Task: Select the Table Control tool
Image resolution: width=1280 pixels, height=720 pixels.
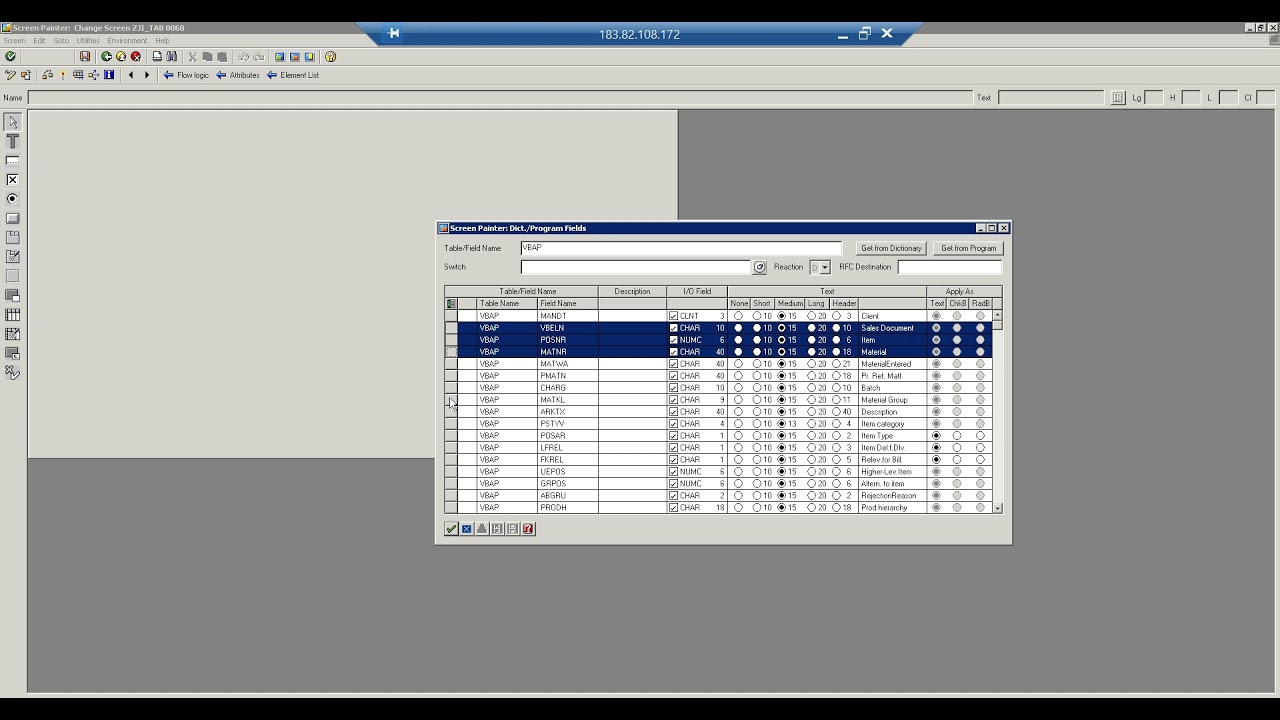Action: [x=13, y=315]
